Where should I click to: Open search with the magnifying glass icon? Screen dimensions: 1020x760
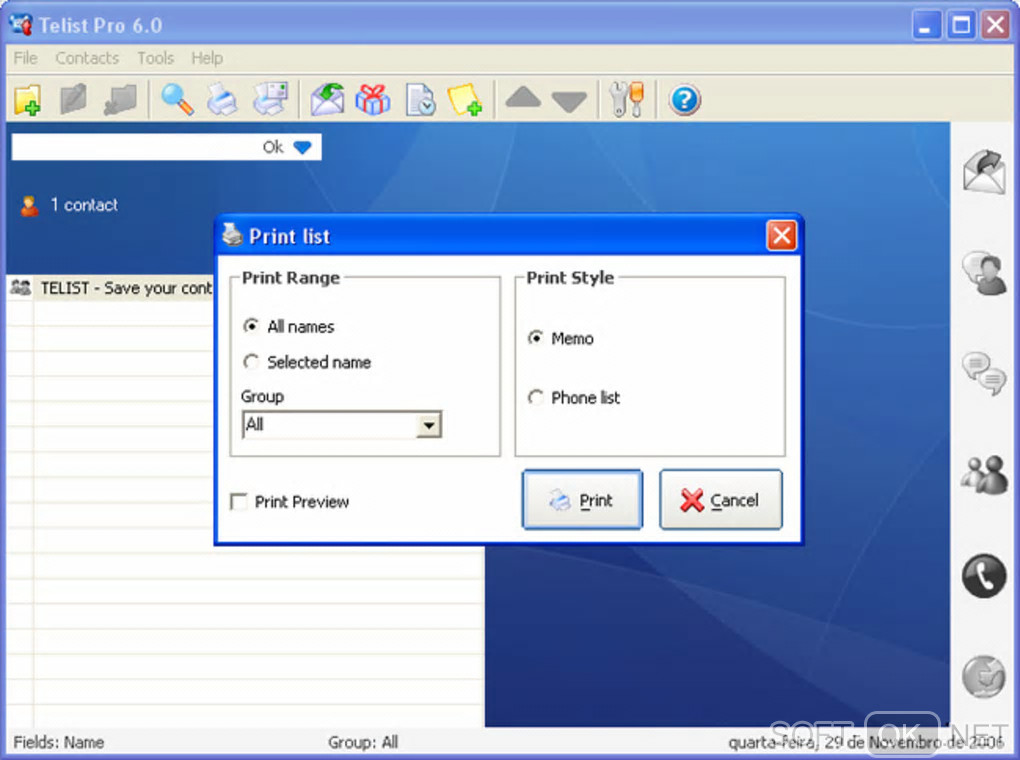pos(177,100)
